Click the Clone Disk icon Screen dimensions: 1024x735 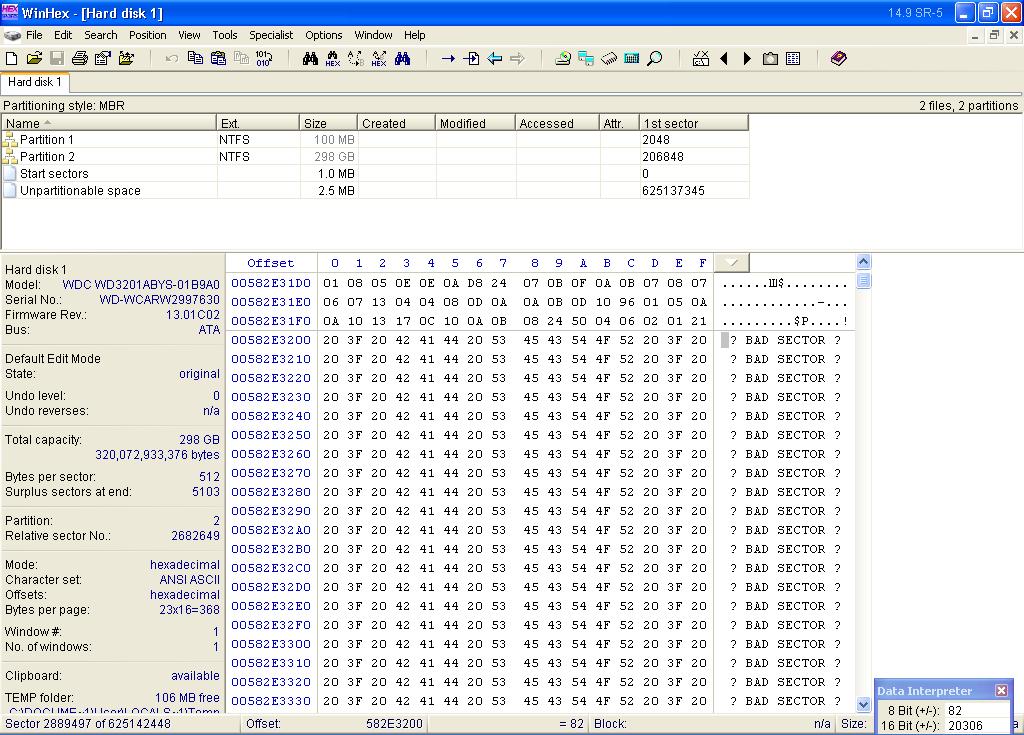coord(586,59)
